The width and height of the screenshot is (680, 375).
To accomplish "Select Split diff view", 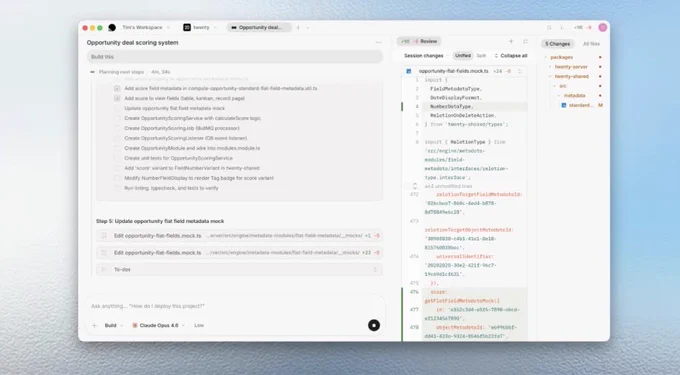I will [x=481, y=55].
